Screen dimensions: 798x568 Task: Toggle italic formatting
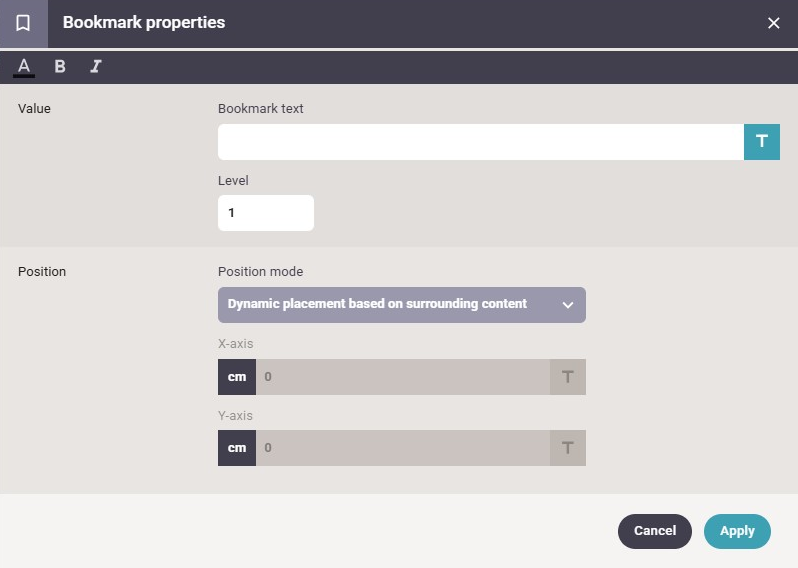[96, 66]
